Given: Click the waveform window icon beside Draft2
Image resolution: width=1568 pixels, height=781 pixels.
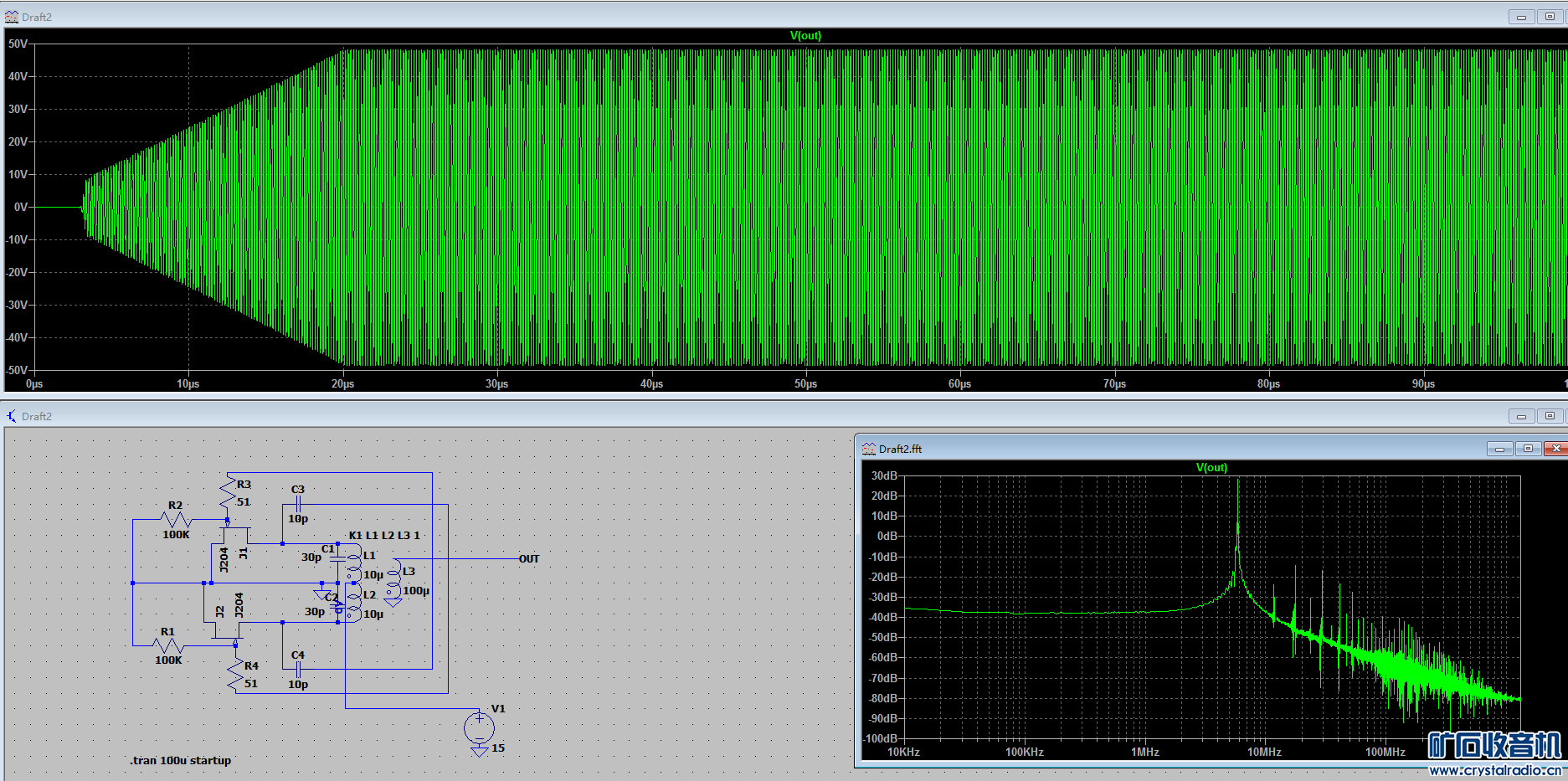Looking at the screenshot, I should (x=12, y=17).
